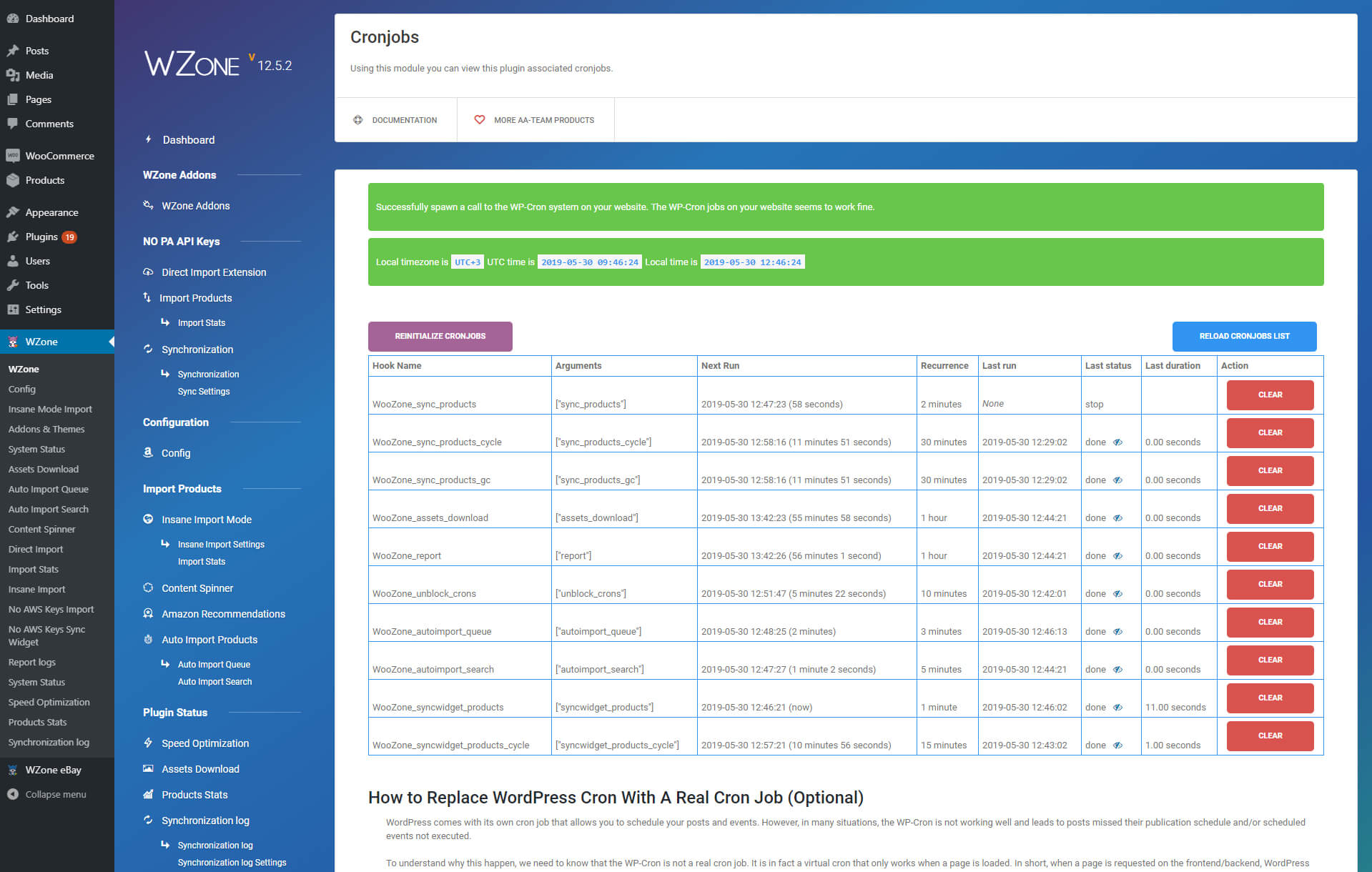Click the Synchronization refresh icon
The width and height of the screenshot is (1372, 872).
click(148, 349)
